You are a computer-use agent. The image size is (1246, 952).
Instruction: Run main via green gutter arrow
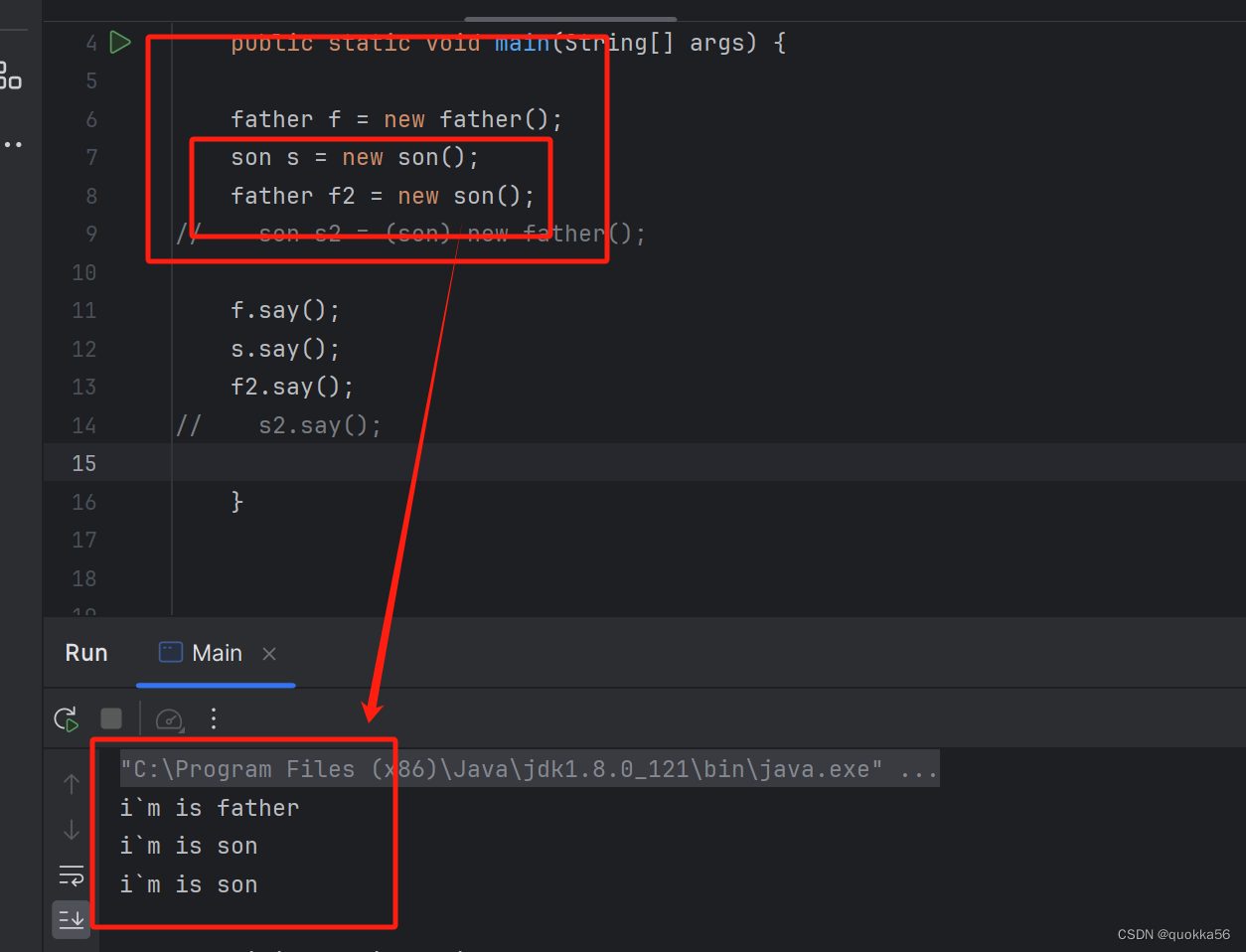[120, 43]
